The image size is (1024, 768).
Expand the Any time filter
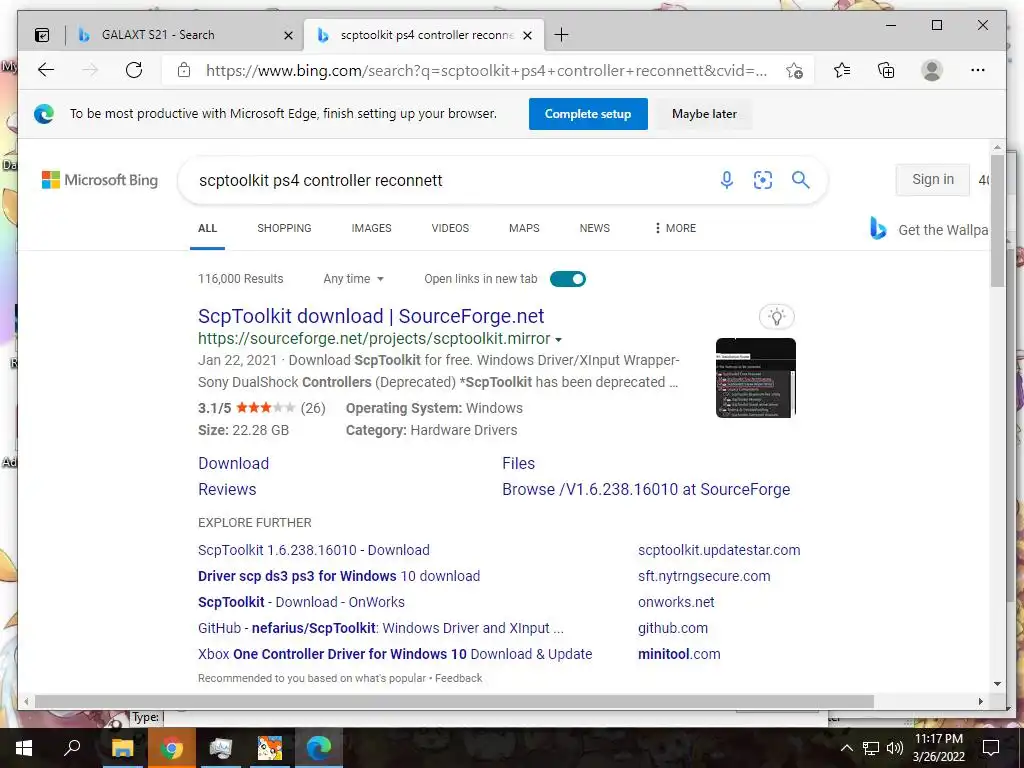pyautogui.click(x=353, y=279)
